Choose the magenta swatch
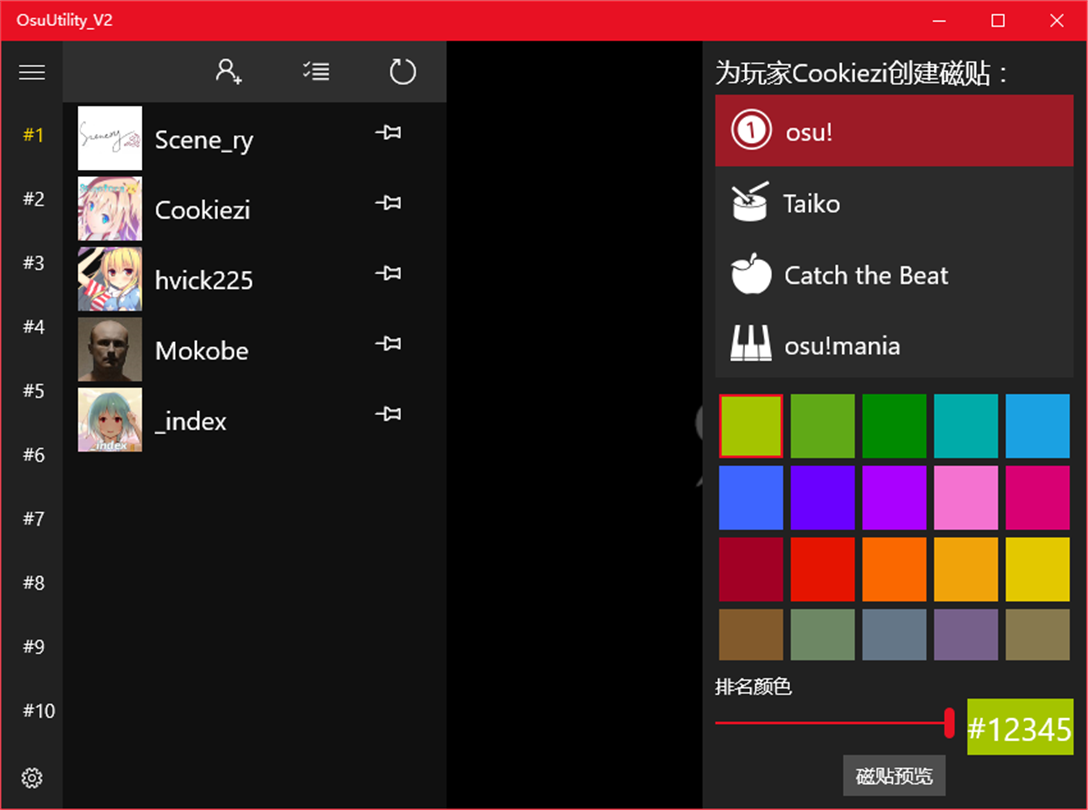 (1037, 498)
